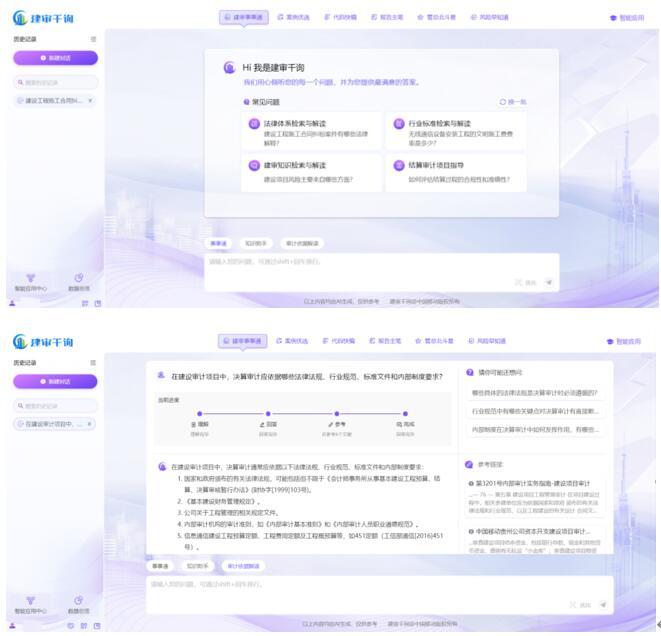Click the send arrow on the answer screen
This screenshot has width=661, height=636.
[x=603, y=605]
